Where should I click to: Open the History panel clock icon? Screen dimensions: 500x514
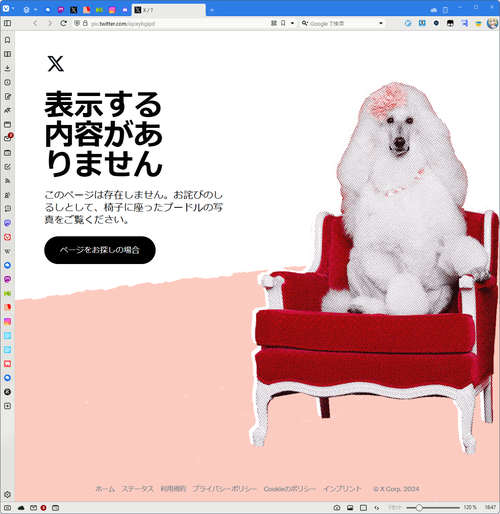(x=7, y=82)
